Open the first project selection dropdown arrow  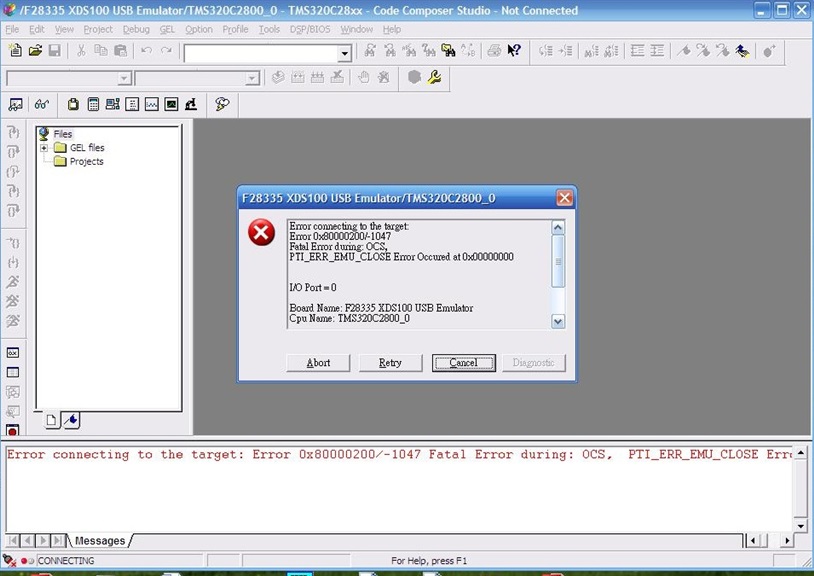[124, 78]
